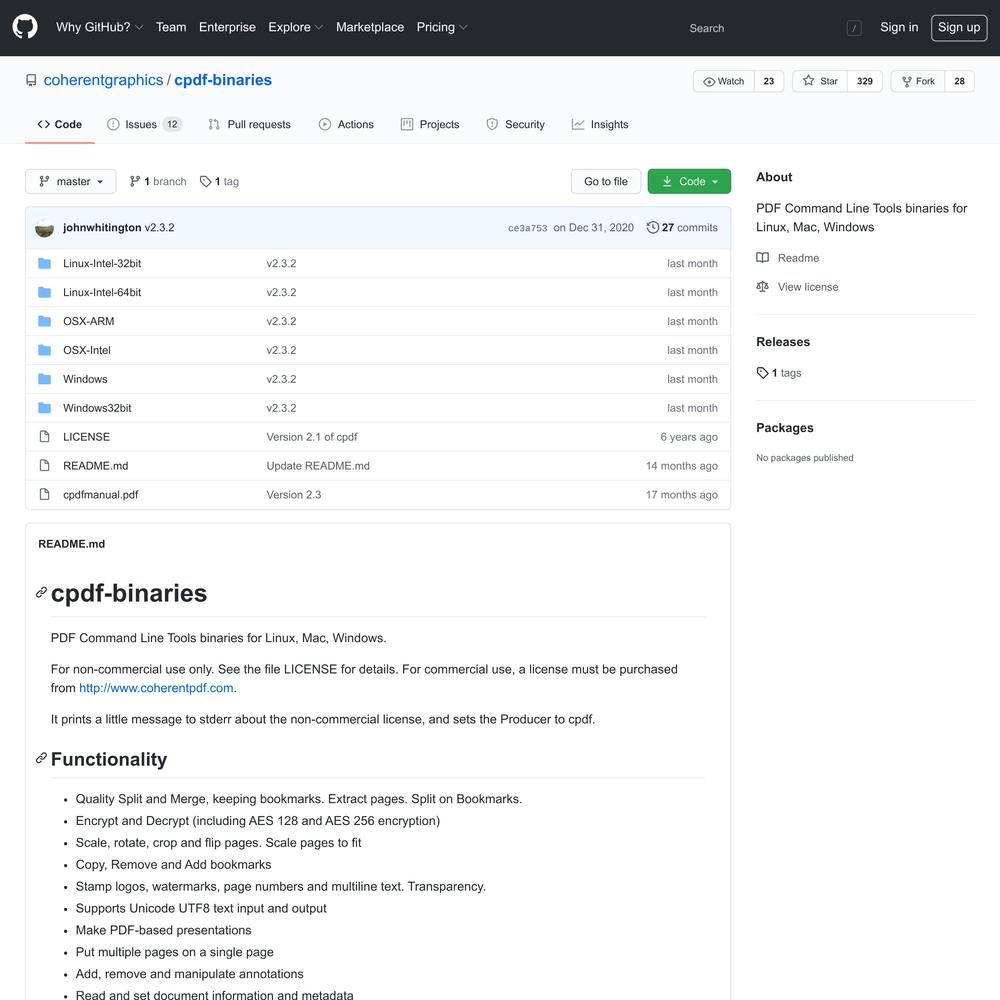The image size is (1000, 1000).
Task: Open the Readme link in About
Action: click(x=788, y=258)
